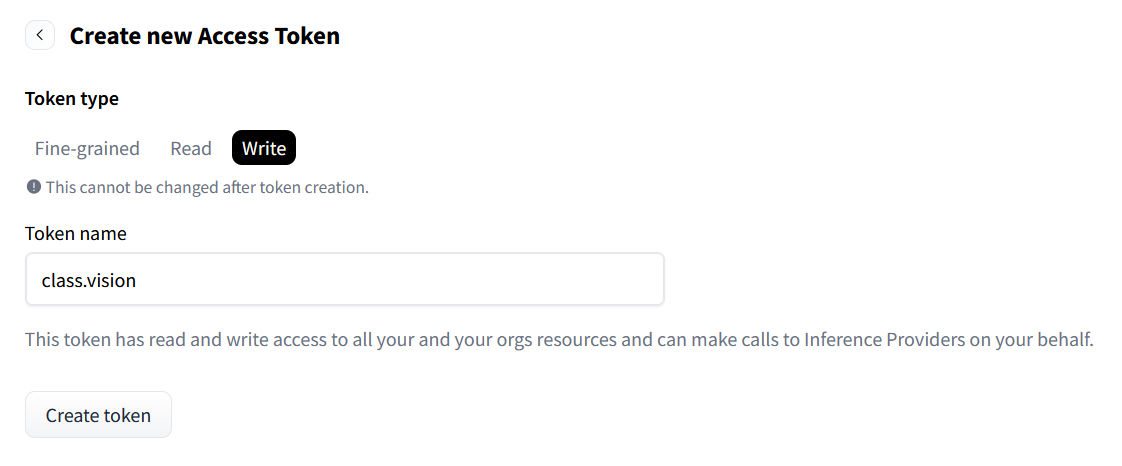Click the 'Token type' section label

click(72, 99)
